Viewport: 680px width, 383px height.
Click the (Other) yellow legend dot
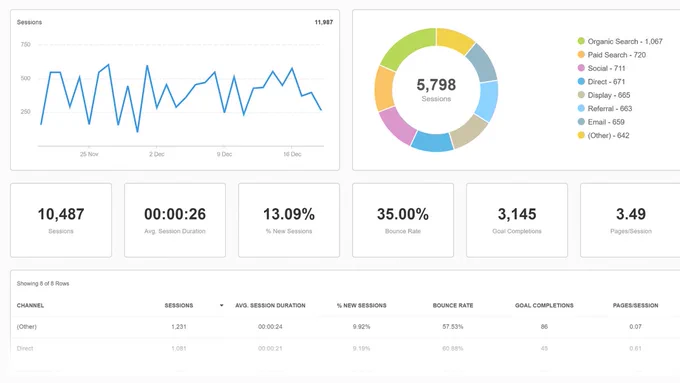(x=581, y=135)
